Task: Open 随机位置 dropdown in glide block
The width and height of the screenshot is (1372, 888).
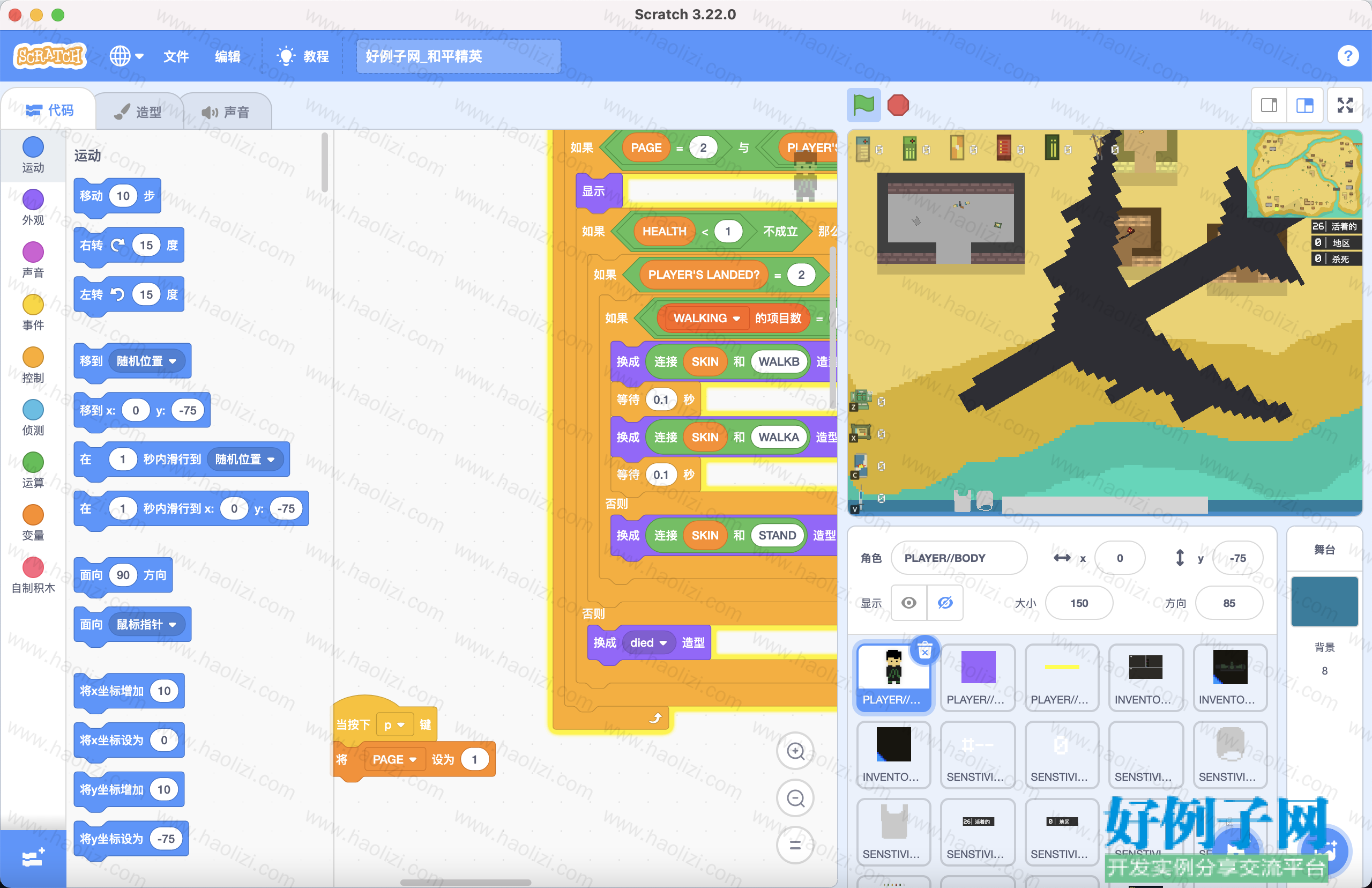Action: [x=244, y=459]
